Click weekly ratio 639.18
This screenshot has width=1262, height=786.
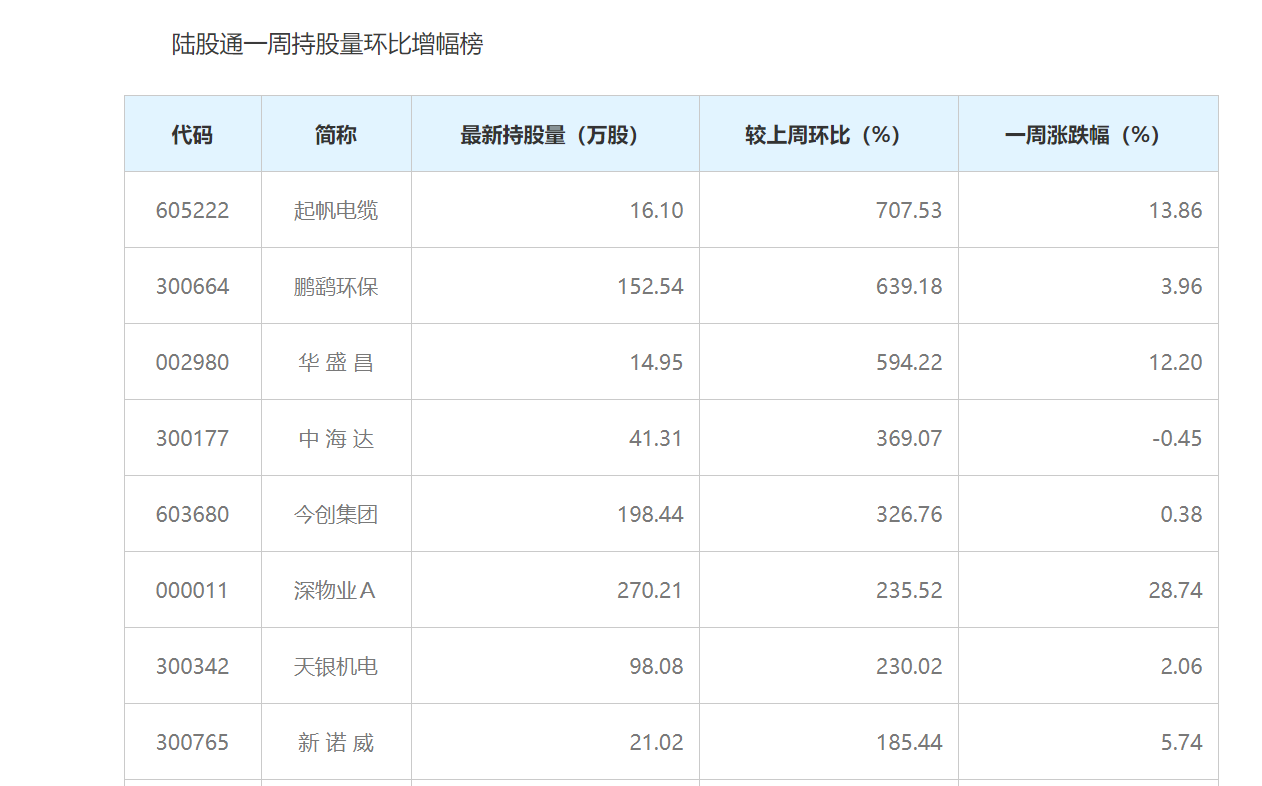coord(909,287)
